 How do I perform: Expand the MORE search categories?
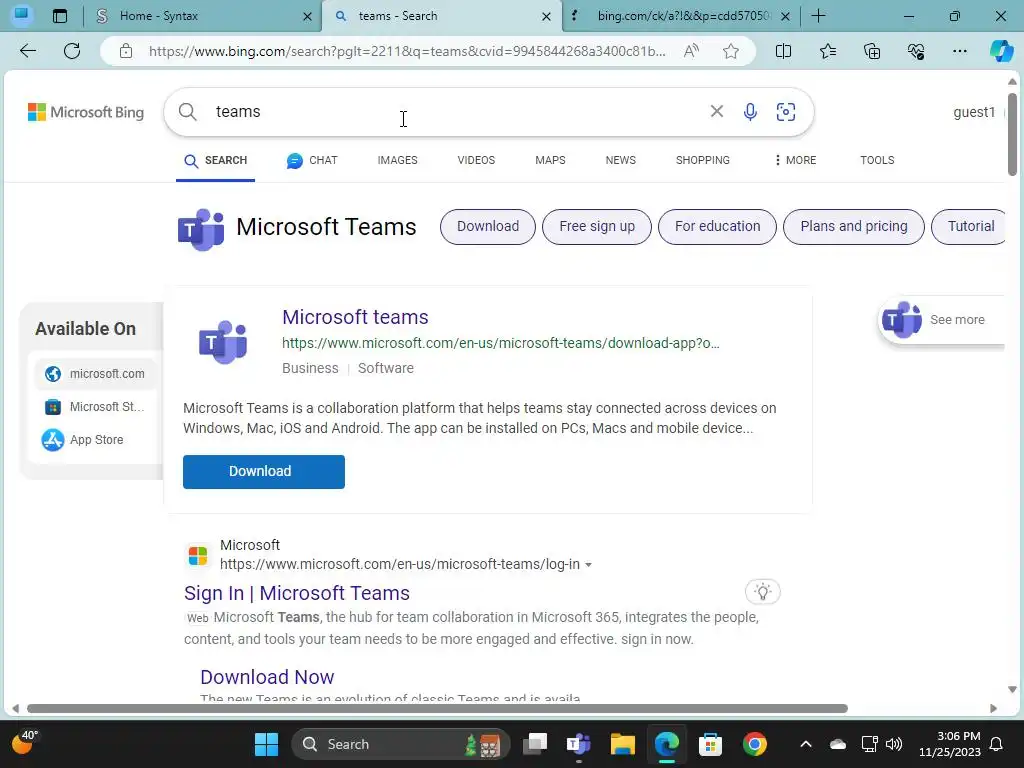[795, 160]
